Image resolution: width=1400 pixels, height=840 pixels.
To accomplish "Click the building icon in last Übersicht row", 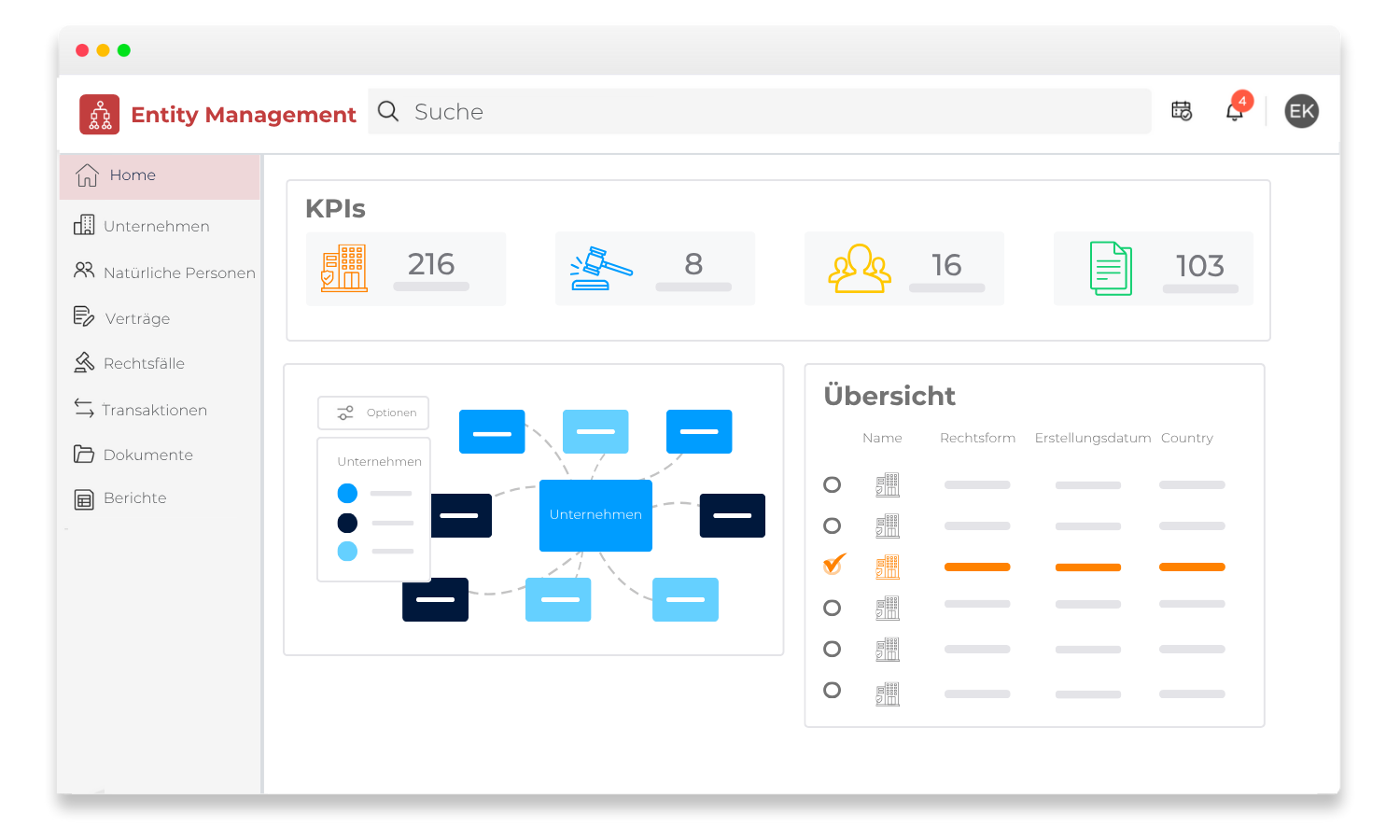I will click(888, 693).
